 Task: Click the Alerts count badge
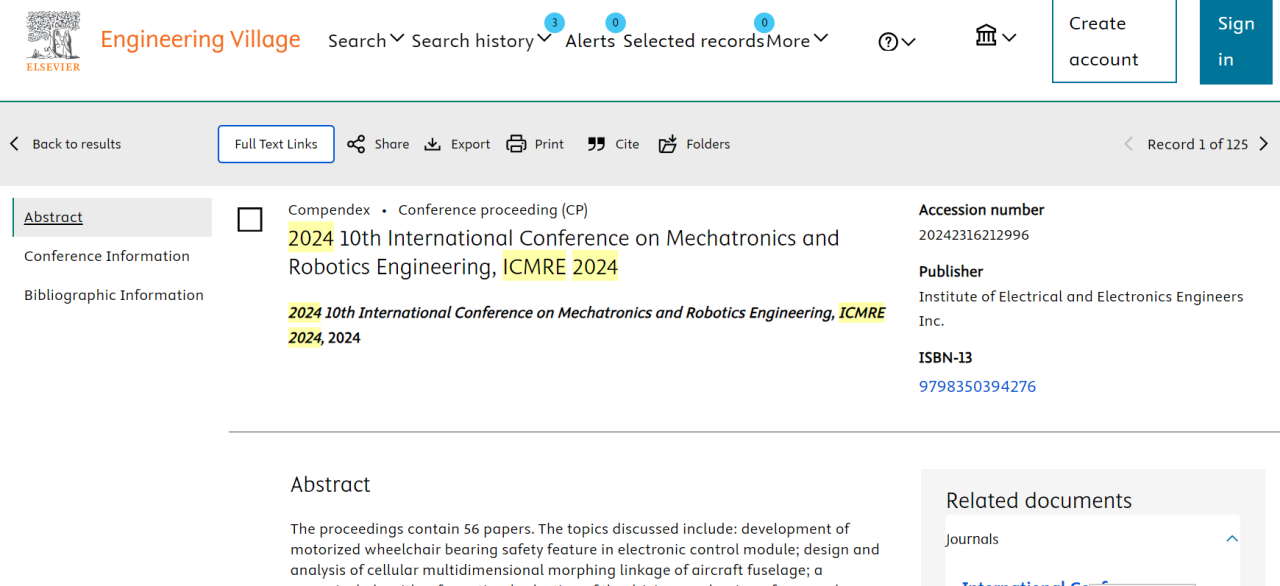[x=616, y=22]
